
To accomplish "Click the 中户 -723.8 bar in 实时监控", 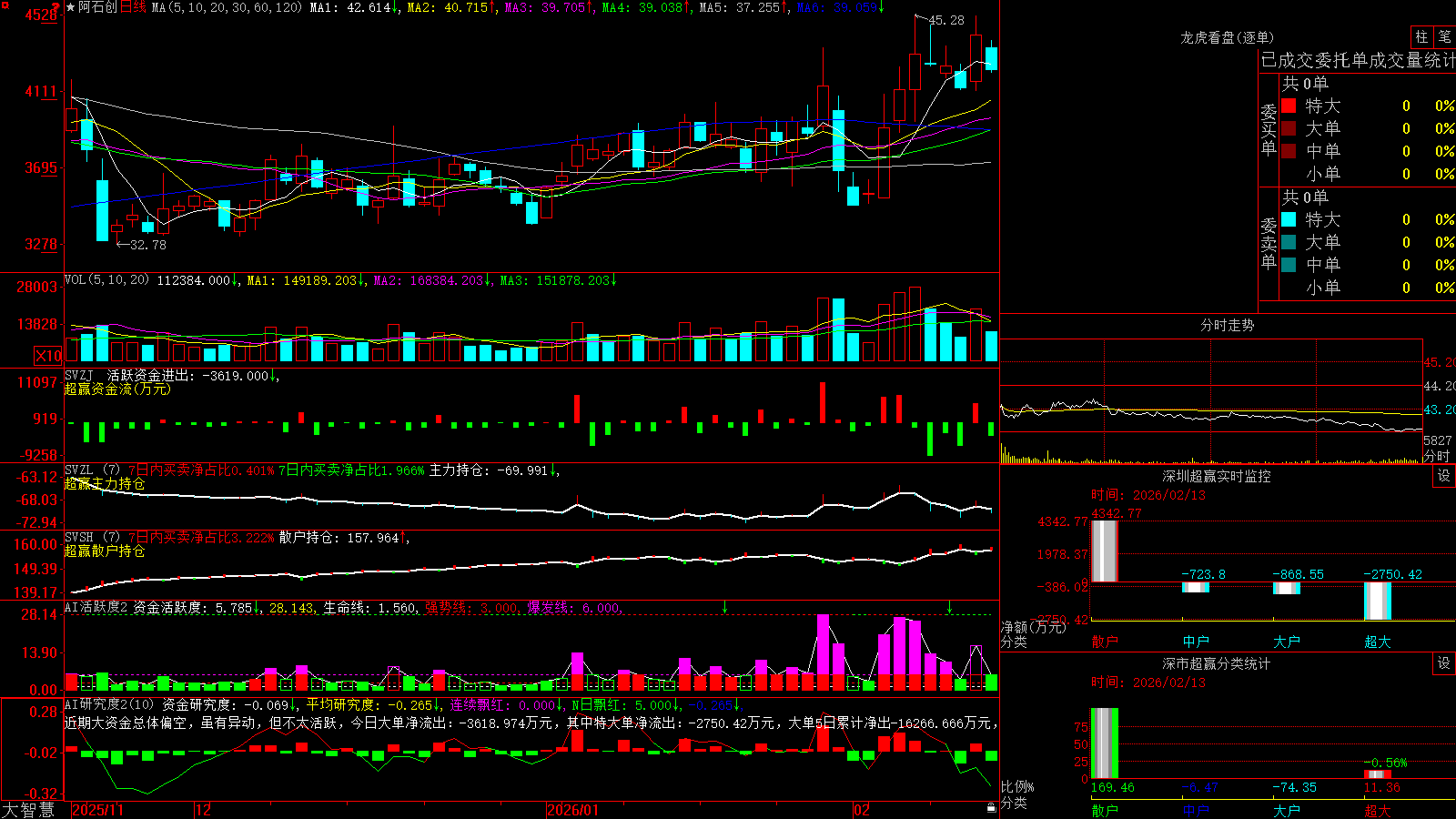I will pos(1196,587).
